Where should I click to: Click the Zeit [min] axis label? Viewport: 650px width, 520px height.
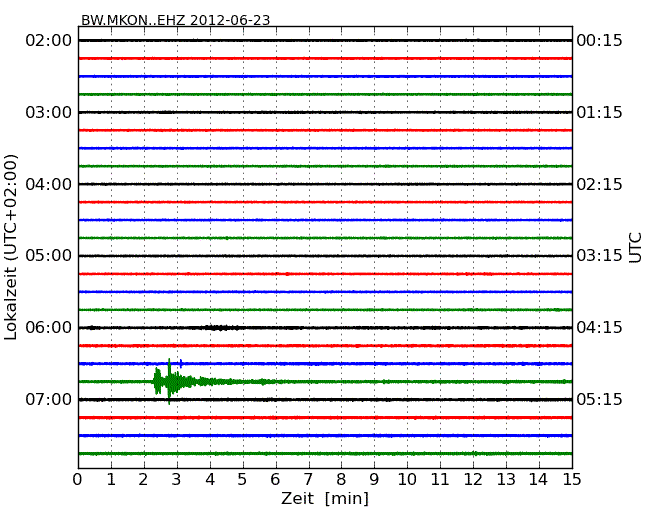[x=325, y=498]
